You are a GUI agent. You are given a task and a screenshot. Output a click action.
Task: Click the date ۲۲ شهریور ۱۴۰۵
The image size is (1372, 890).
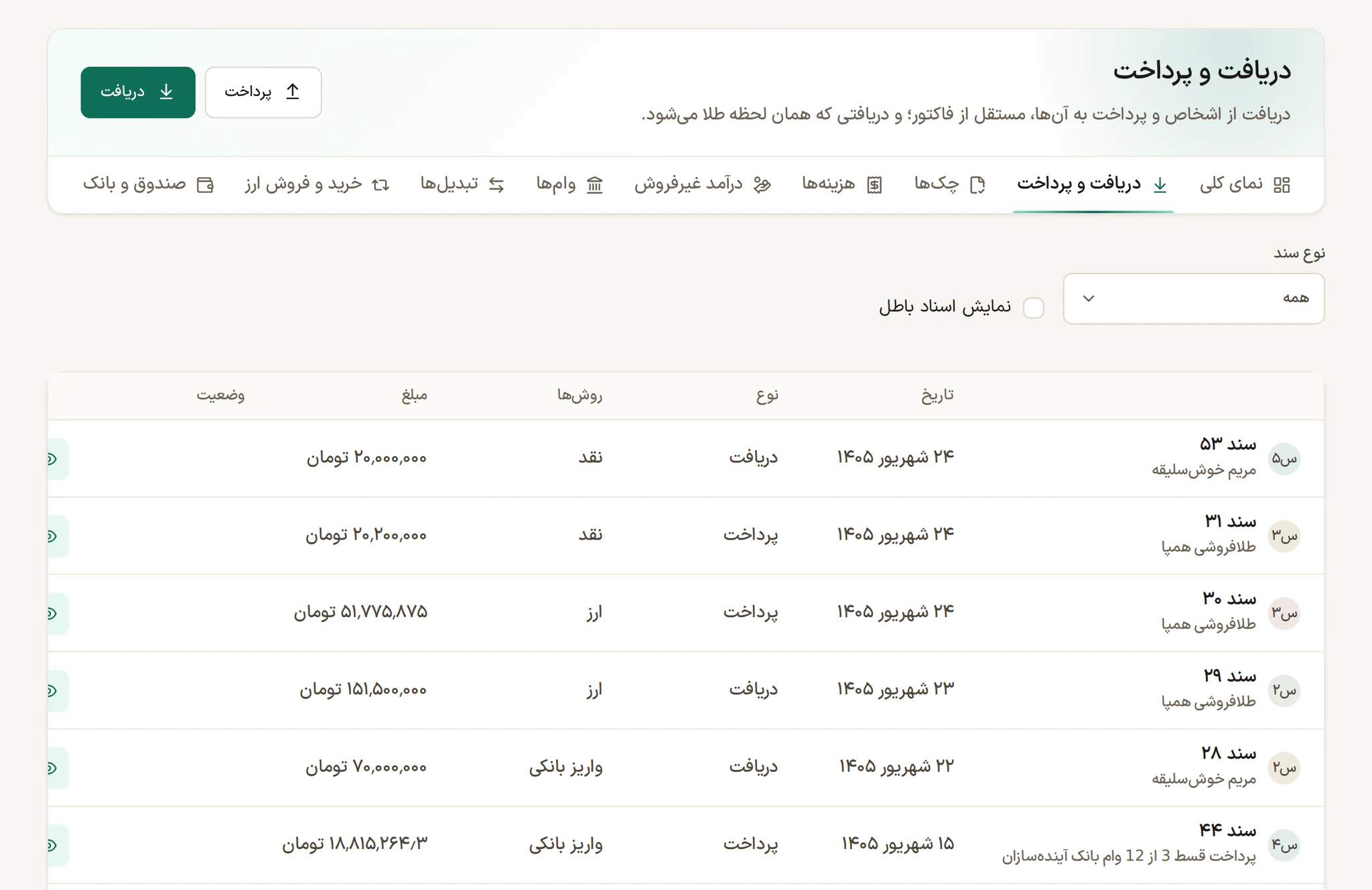click(x=896, y=766)
